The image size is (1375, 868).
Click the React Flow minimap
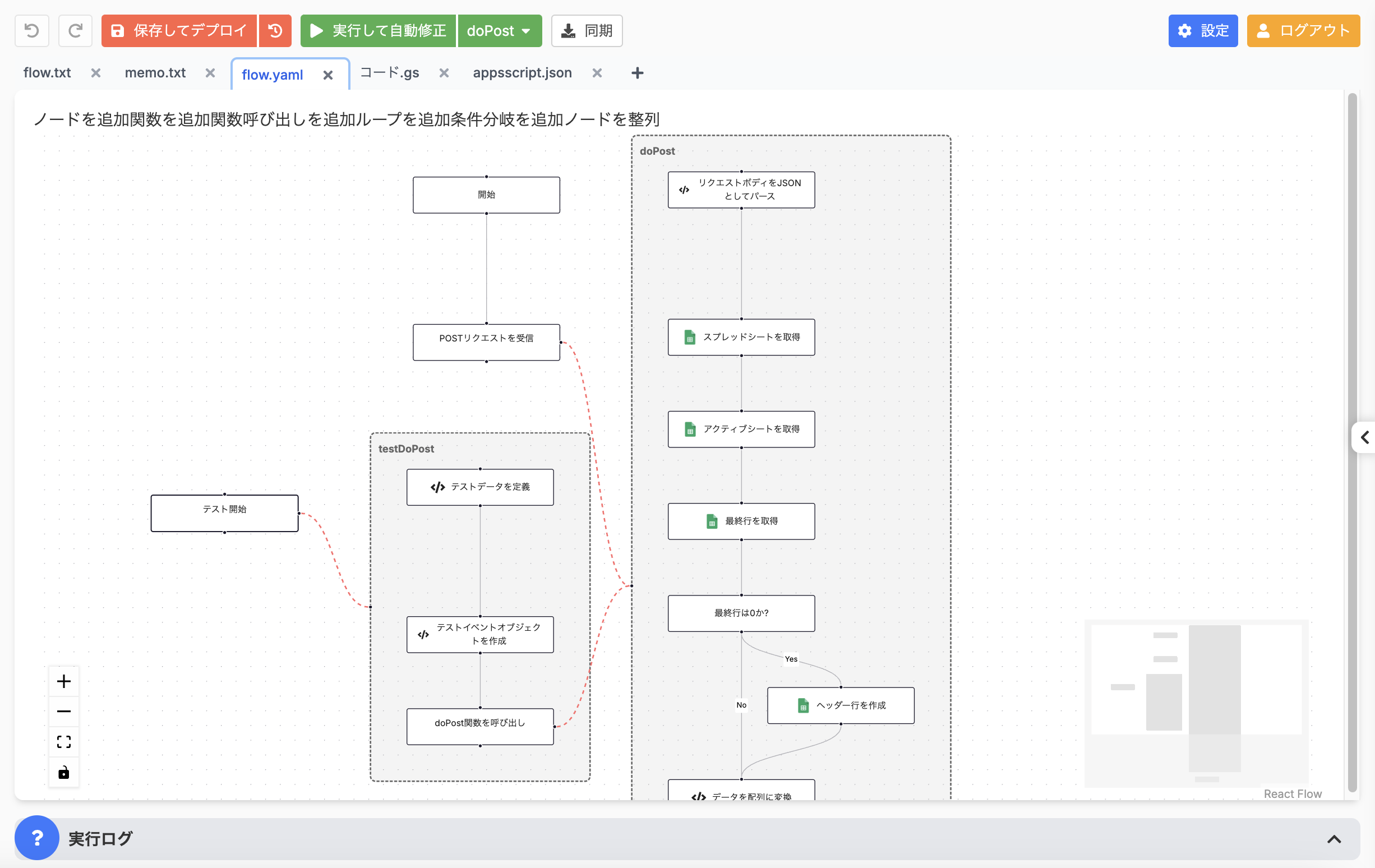click(1196, 703)
